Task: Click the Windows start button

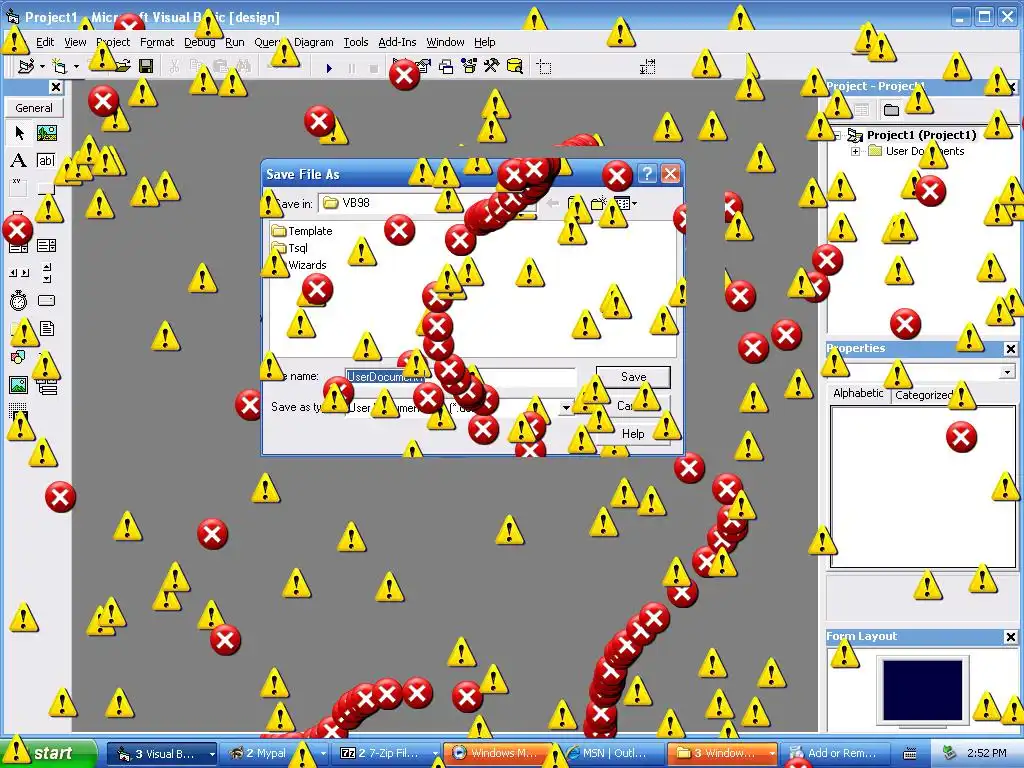Action: 49,753
